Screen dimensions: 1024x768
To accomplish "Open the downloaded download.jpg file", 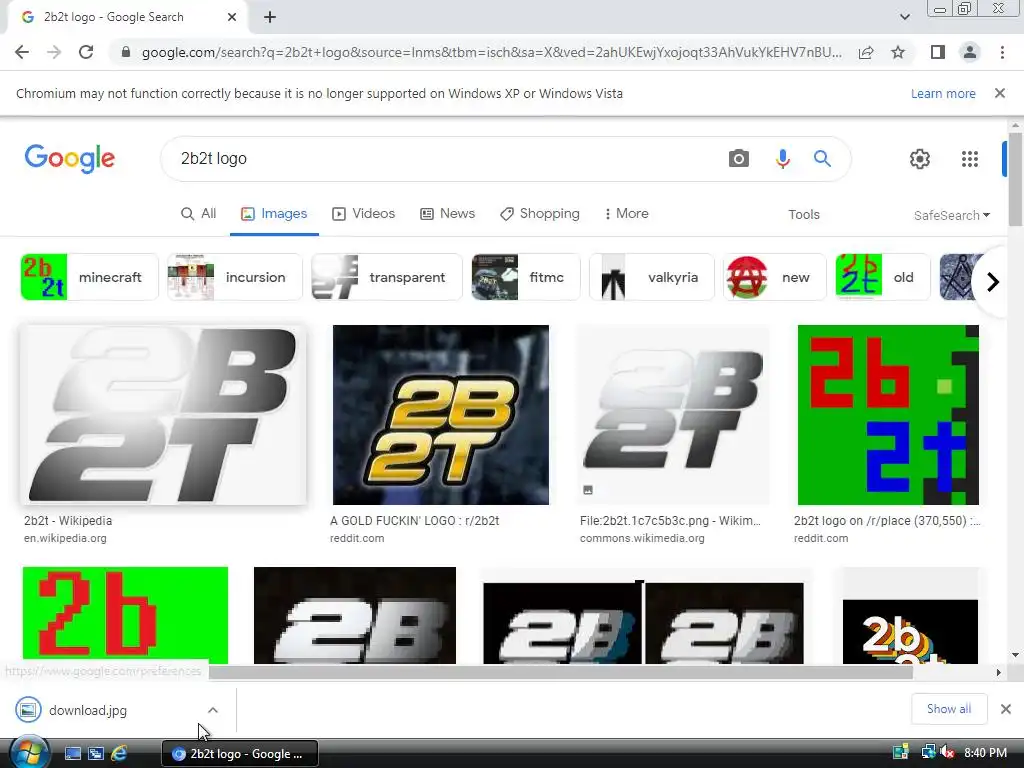I will coord(88,710).
